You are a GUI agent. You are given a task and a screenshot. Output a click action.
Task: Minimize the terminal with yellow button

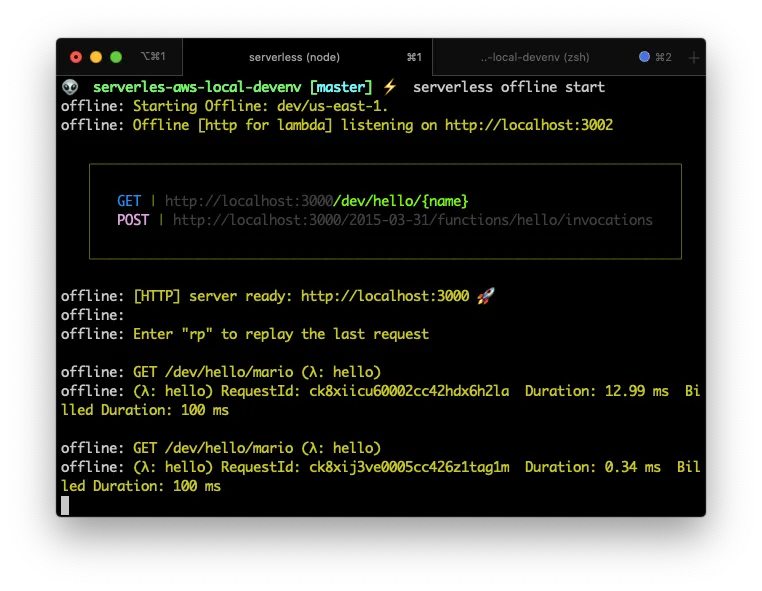tap(96, 57)
